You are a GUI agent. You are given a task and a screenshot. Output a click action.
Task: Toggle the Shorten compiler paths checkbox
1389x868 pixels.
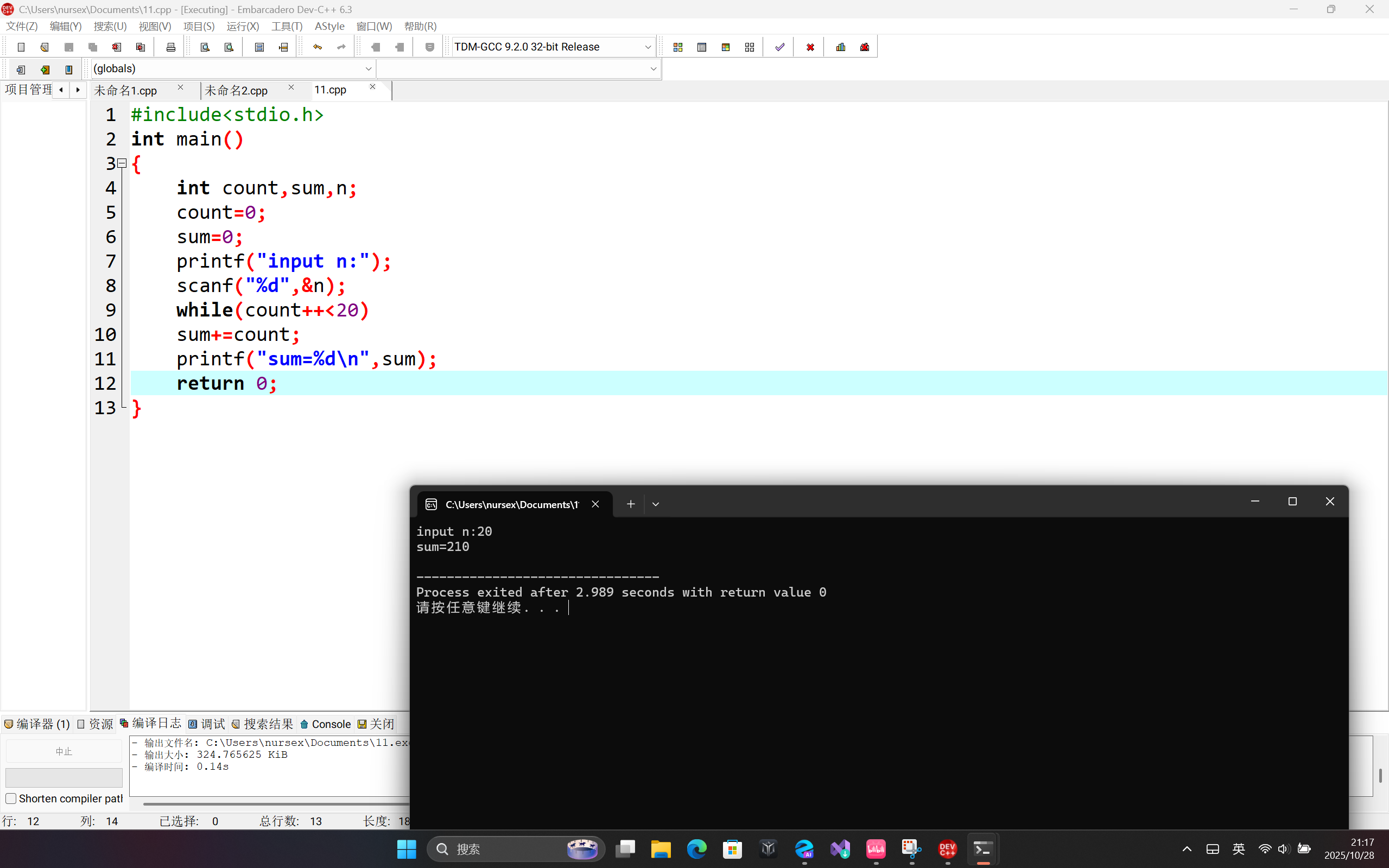pyautogui.click(x=11, y=799)
